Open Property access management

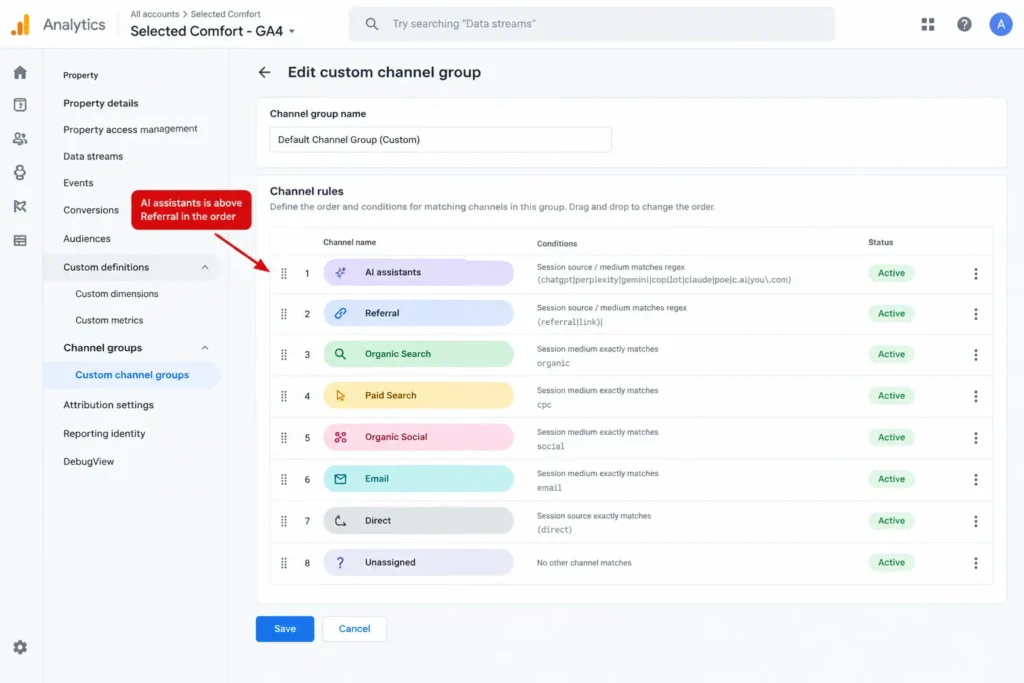click(130, 129)
